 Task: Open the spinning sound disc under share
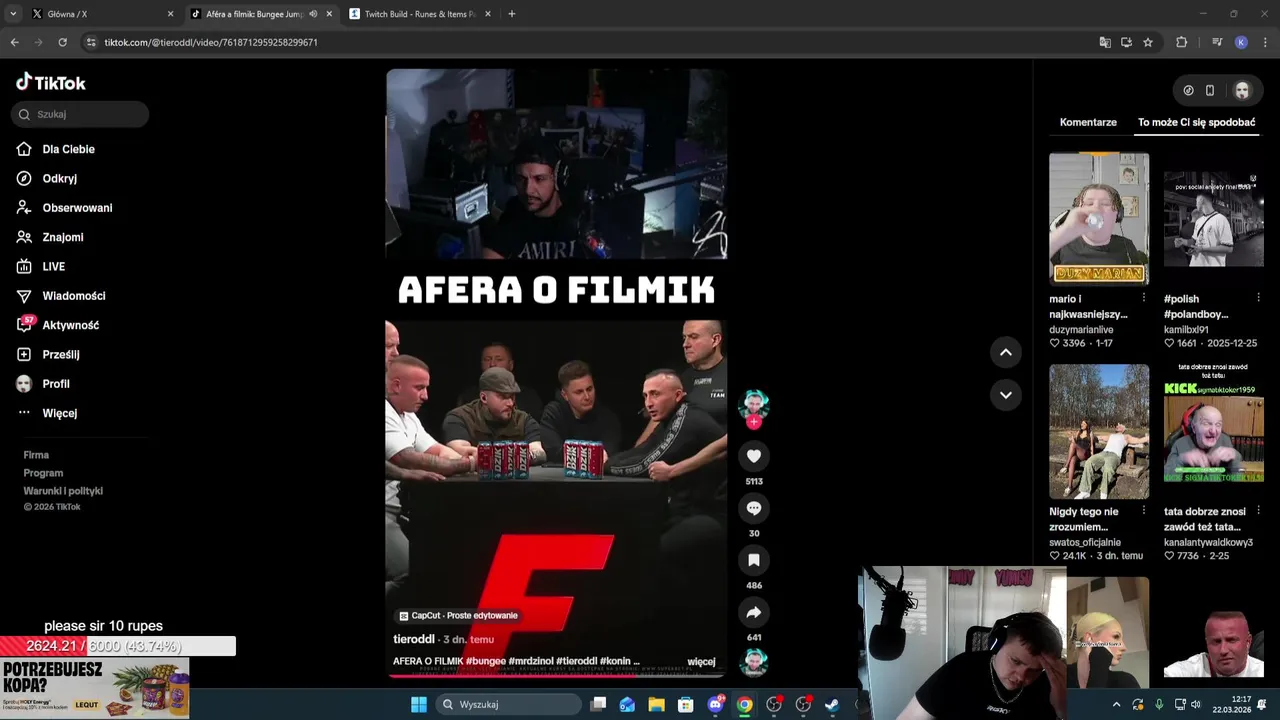[754, 662]
